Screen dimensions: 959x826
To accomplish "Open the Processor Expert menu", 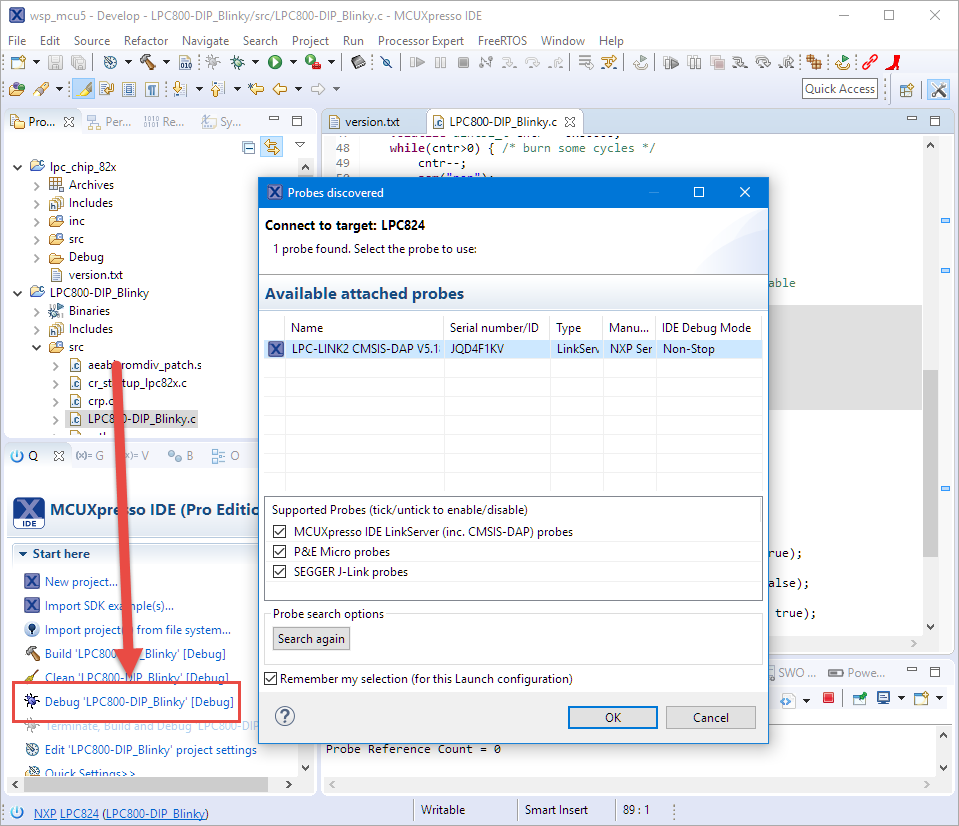I will pyautogui.click(x=420, y=41).
